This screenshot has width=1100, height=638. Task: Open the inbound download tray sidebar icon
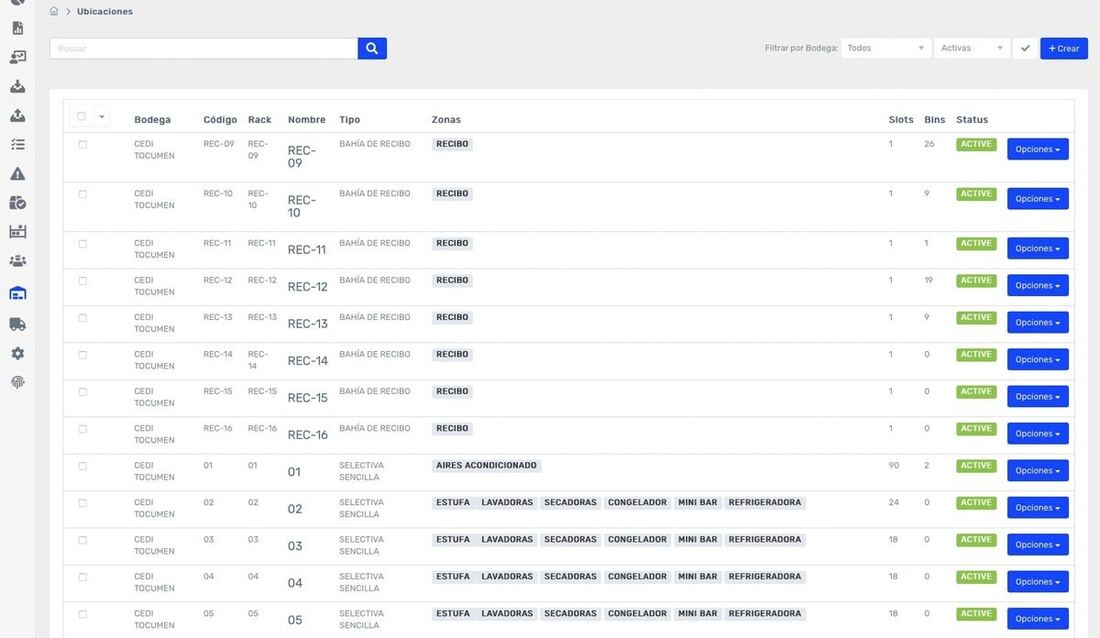coord(18,86)
